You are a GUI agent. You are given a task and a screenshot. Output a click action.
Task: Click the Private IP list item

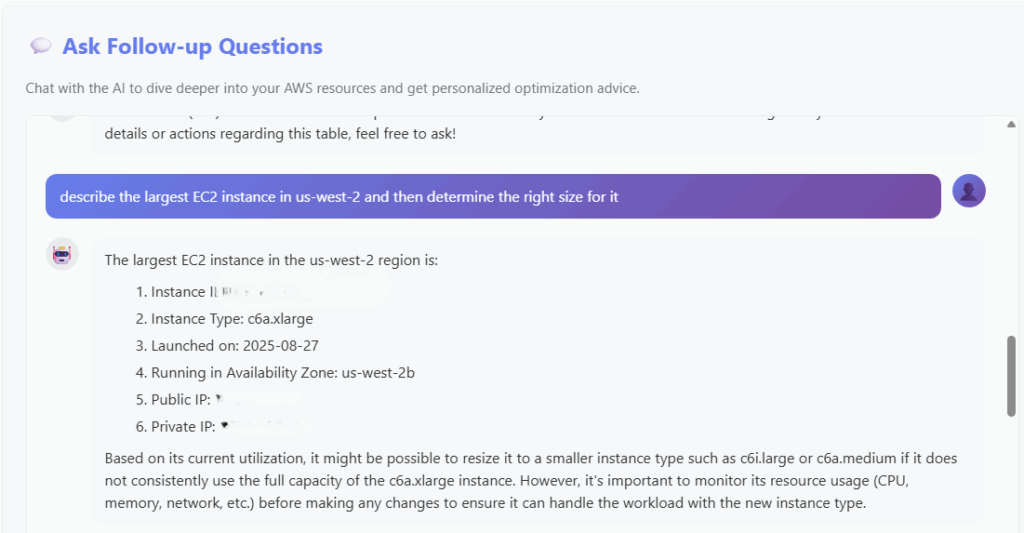184,427
